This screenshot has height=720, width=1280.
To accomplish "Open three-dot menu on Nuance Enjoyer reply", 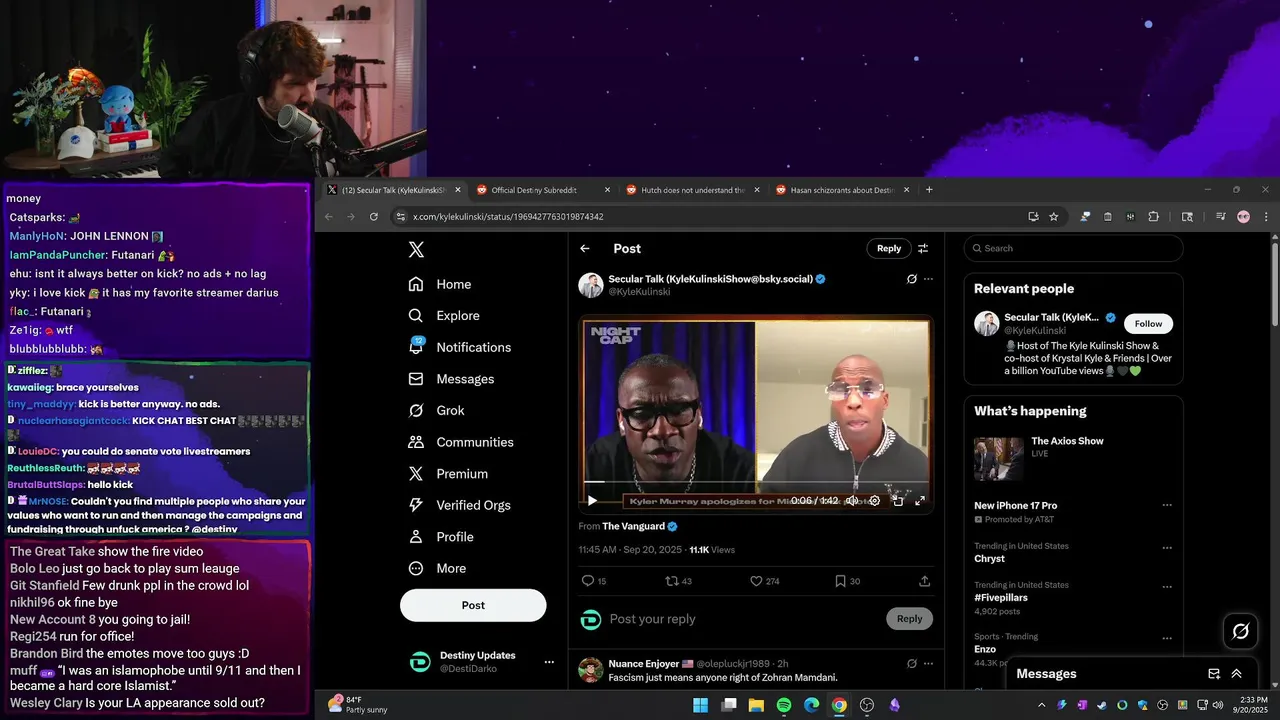I will [x=928, y=663].
